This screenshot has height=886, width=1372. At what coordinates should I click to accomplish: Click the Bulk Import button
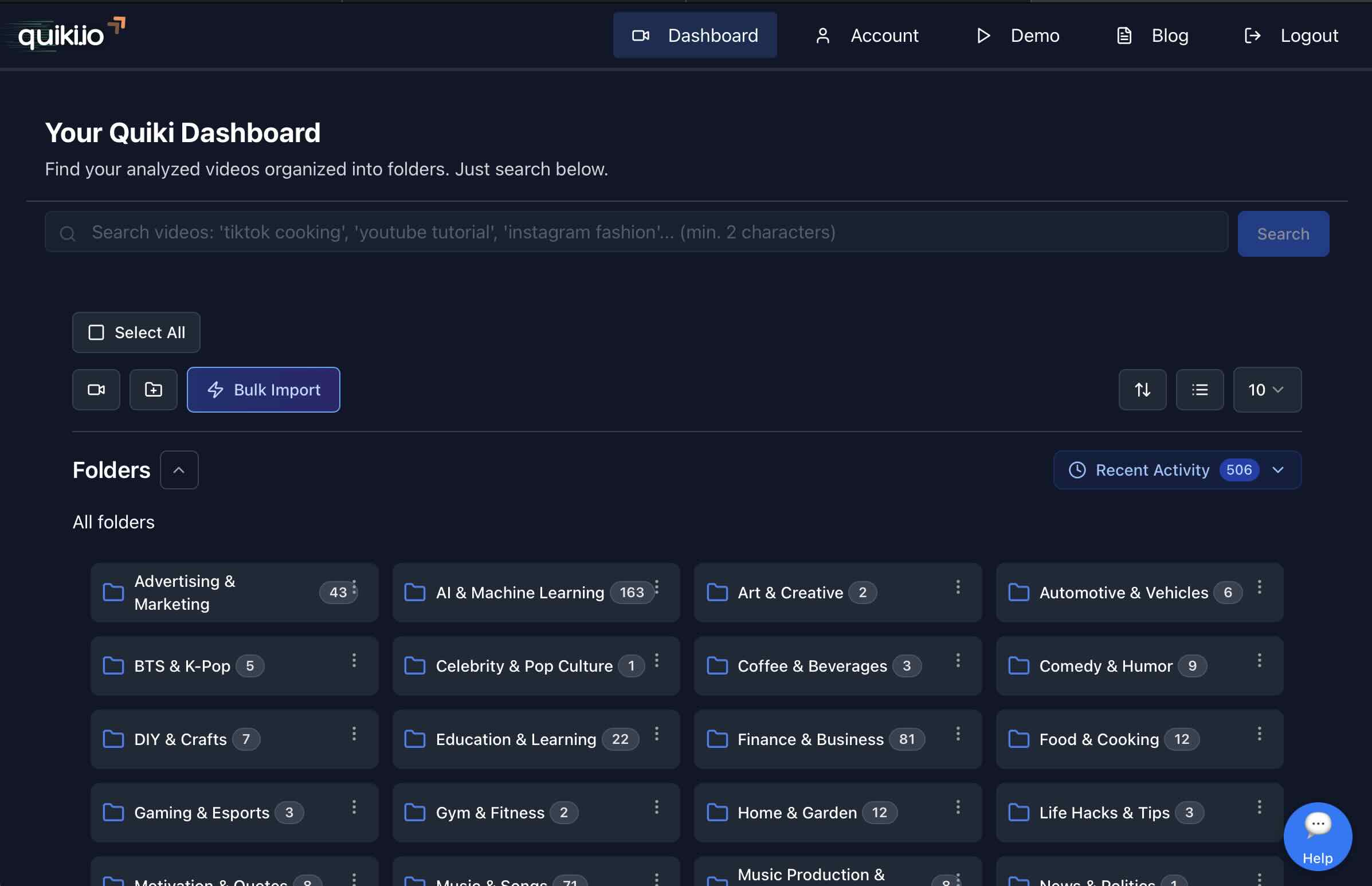click(264, 390)
